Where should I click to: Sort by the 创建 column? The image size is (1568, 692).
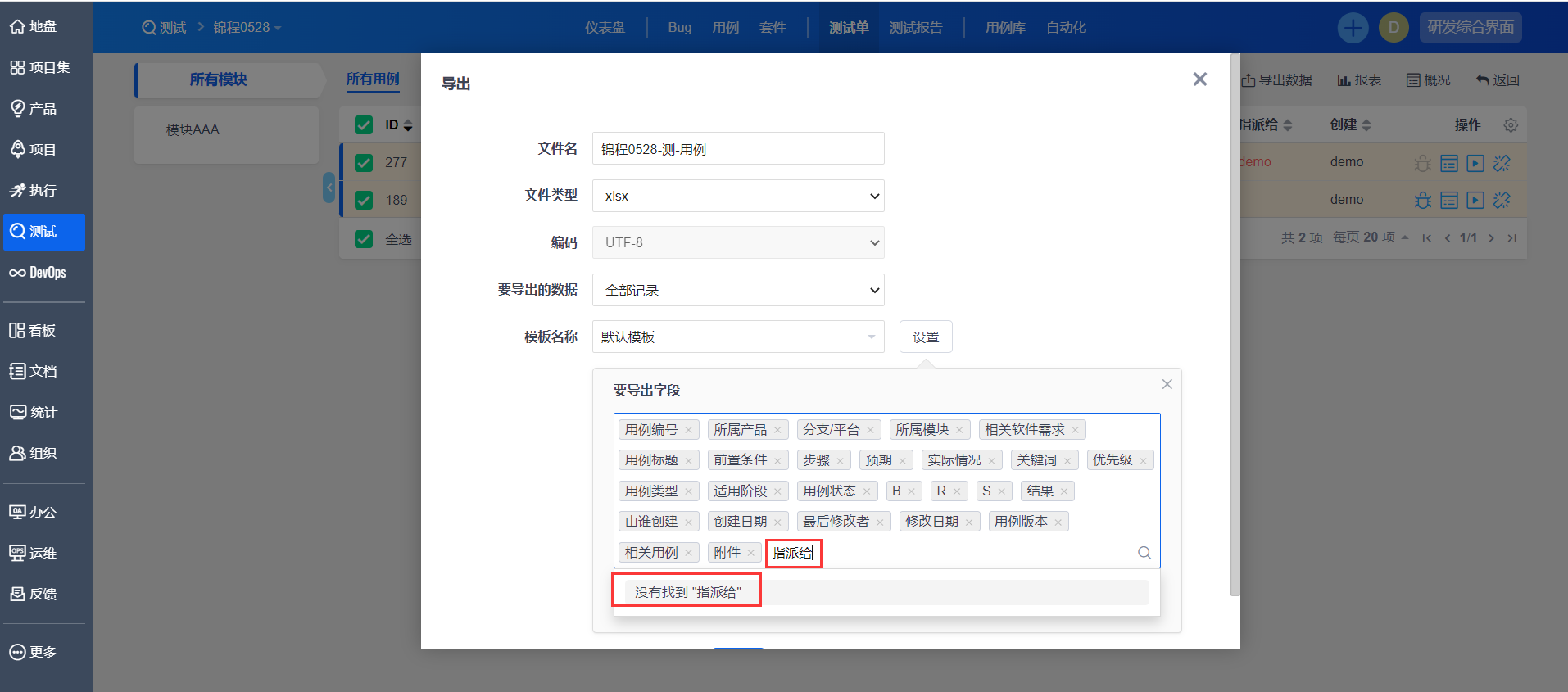coord(1350,125)
